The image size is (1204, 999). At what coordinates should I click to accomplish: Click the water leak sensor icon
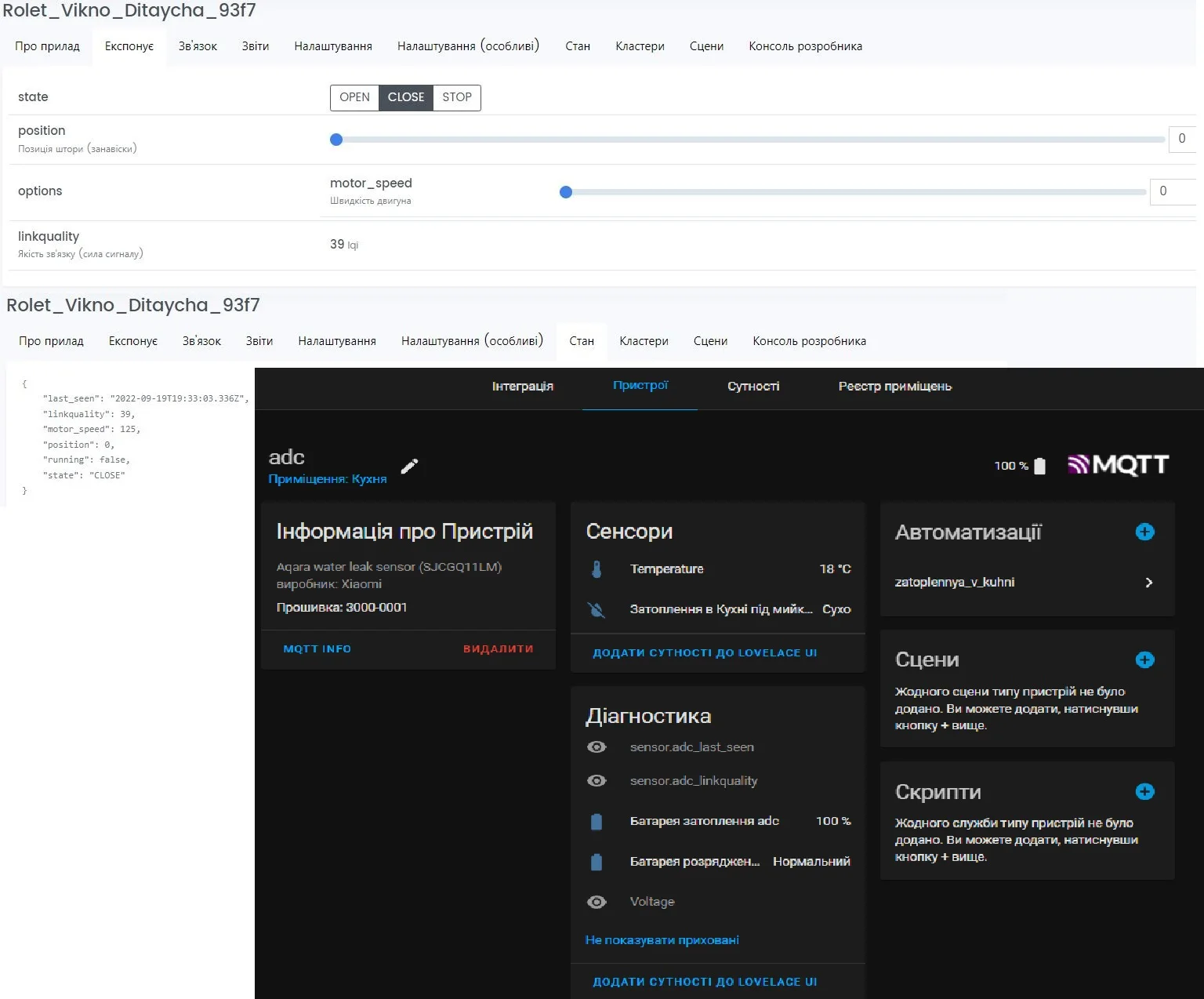click(597, 609)
